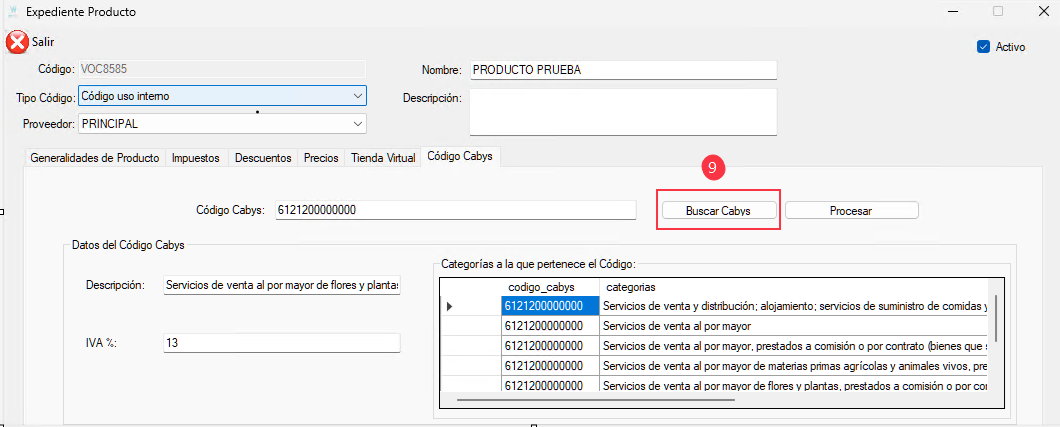Click the red Salir exit icon
Viewport: 1060px width, 427px height.
tap(17, 42)
